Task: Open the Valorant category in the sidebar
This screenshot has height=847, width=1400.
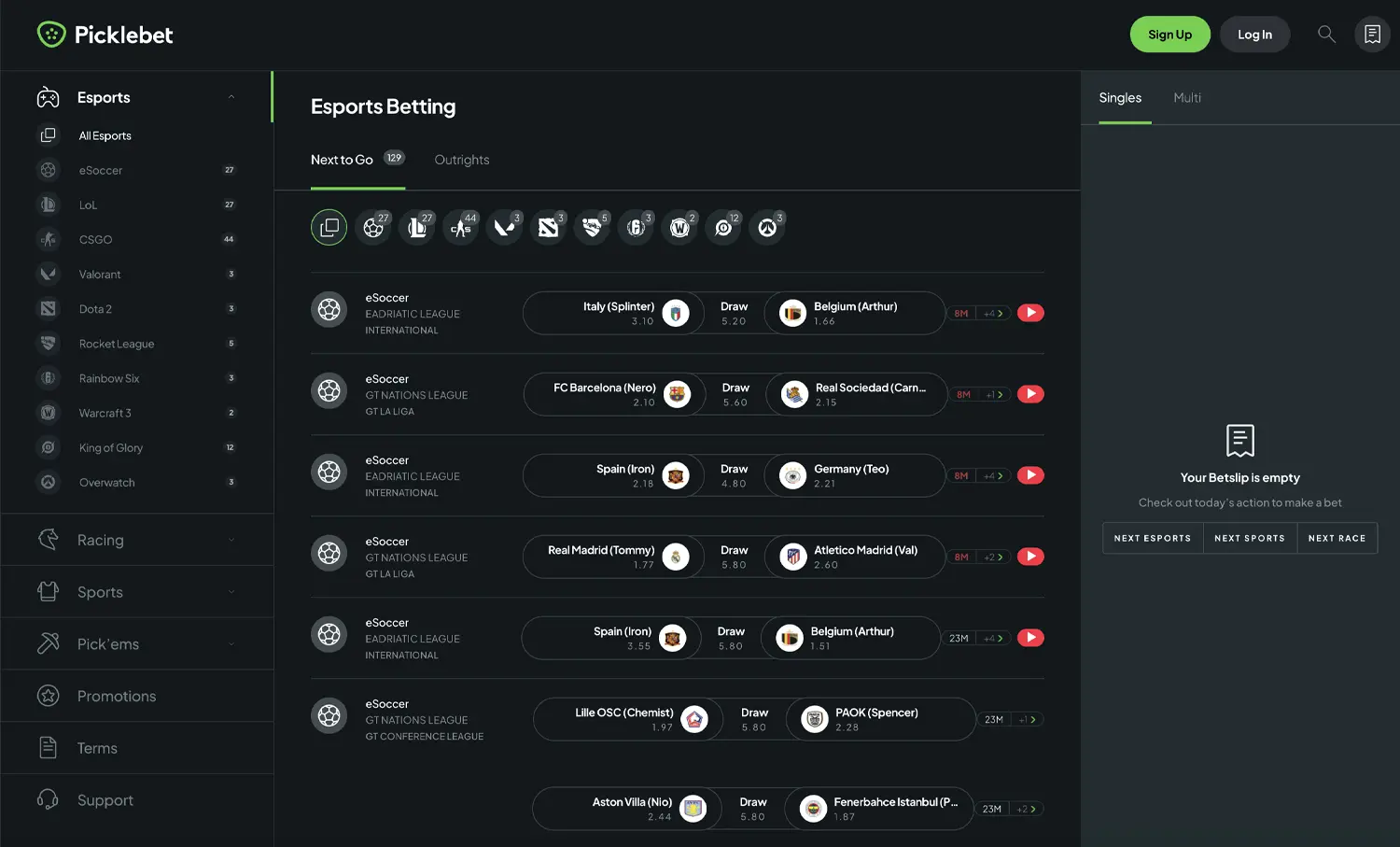Action: tap(100, 274)
